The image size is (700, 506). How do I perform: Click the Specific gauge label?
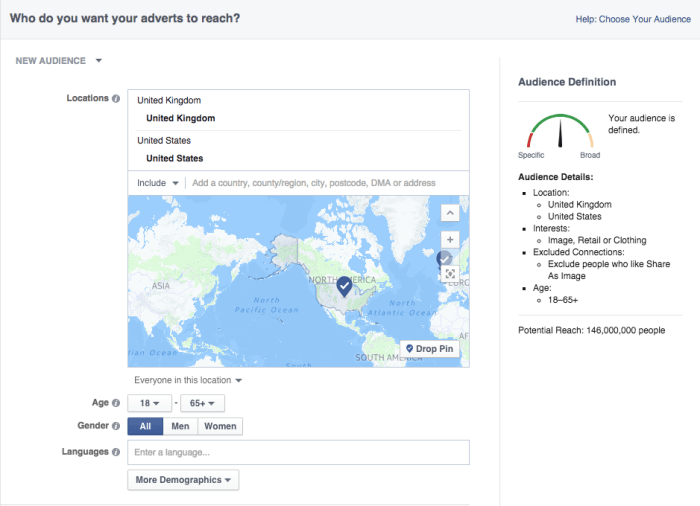(531, 155)
